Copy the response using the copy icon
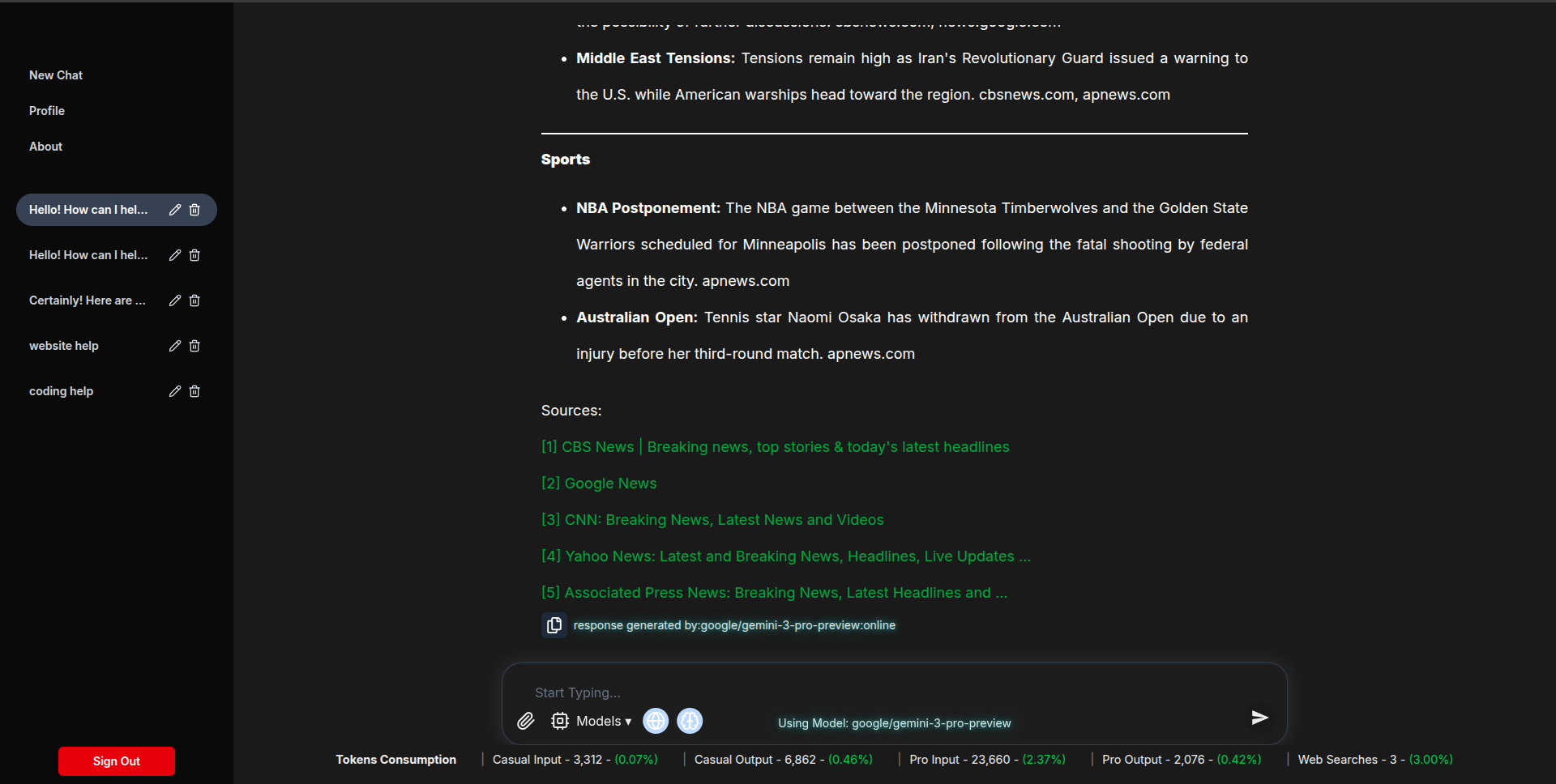This screenshot has height=784, width=1556. pos(554,625)
